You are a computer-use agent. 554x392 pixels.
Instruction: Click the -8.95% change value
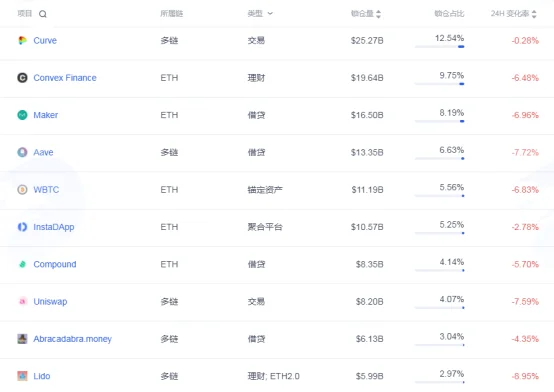point(525,376)
